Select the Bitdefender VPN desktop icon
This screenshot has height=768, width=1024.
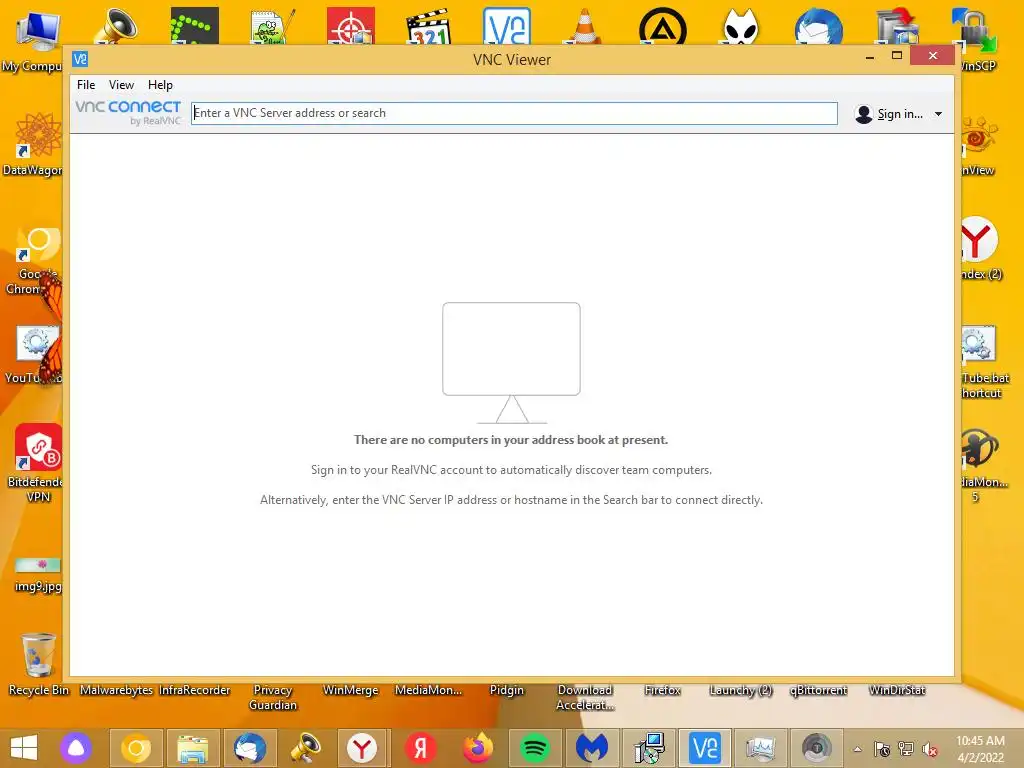36,462
